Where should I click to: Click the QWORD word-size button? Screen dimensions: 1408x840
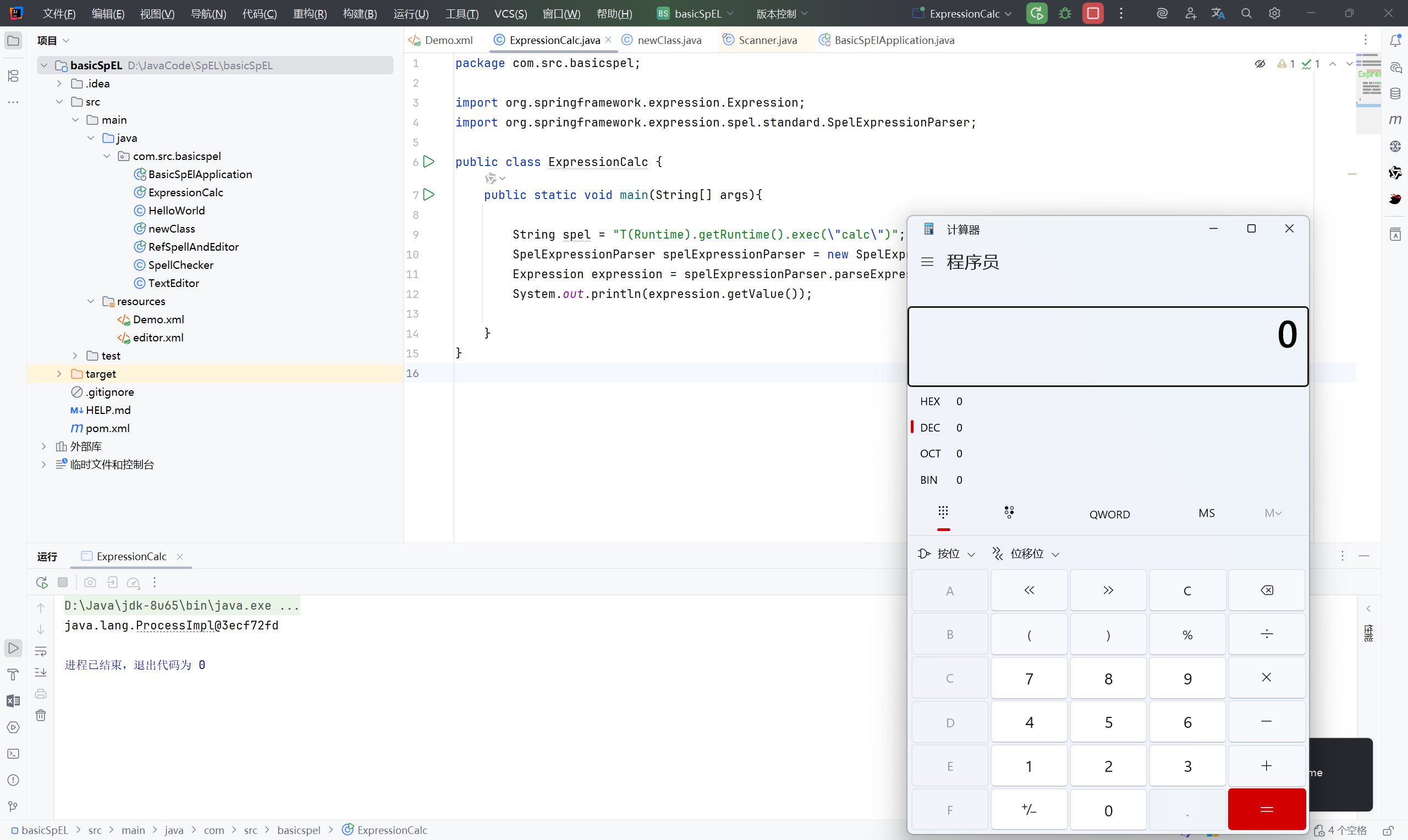pos(1109,514)
